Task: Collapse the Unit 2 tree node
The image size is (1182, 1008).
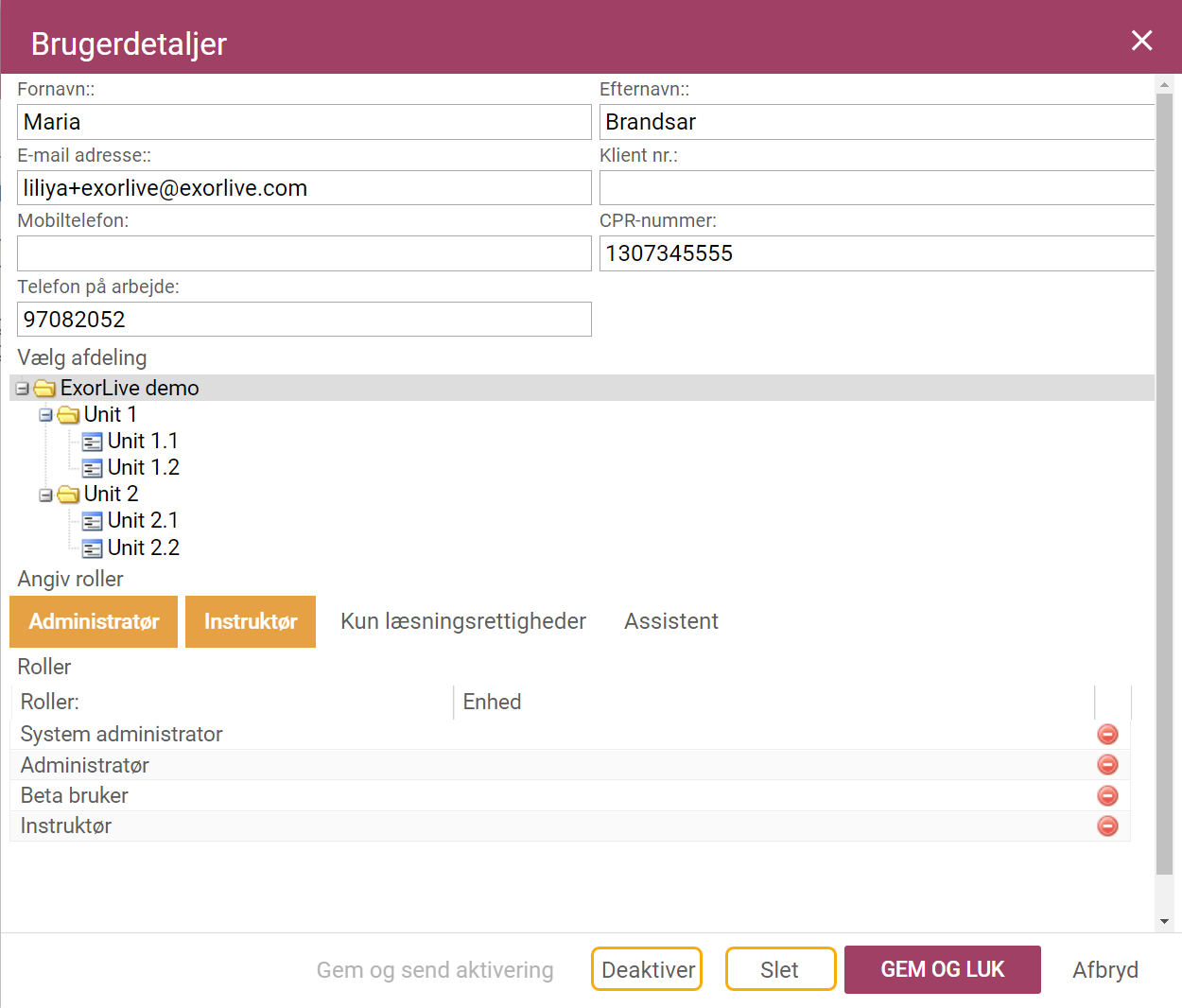Action: [45, 495]
